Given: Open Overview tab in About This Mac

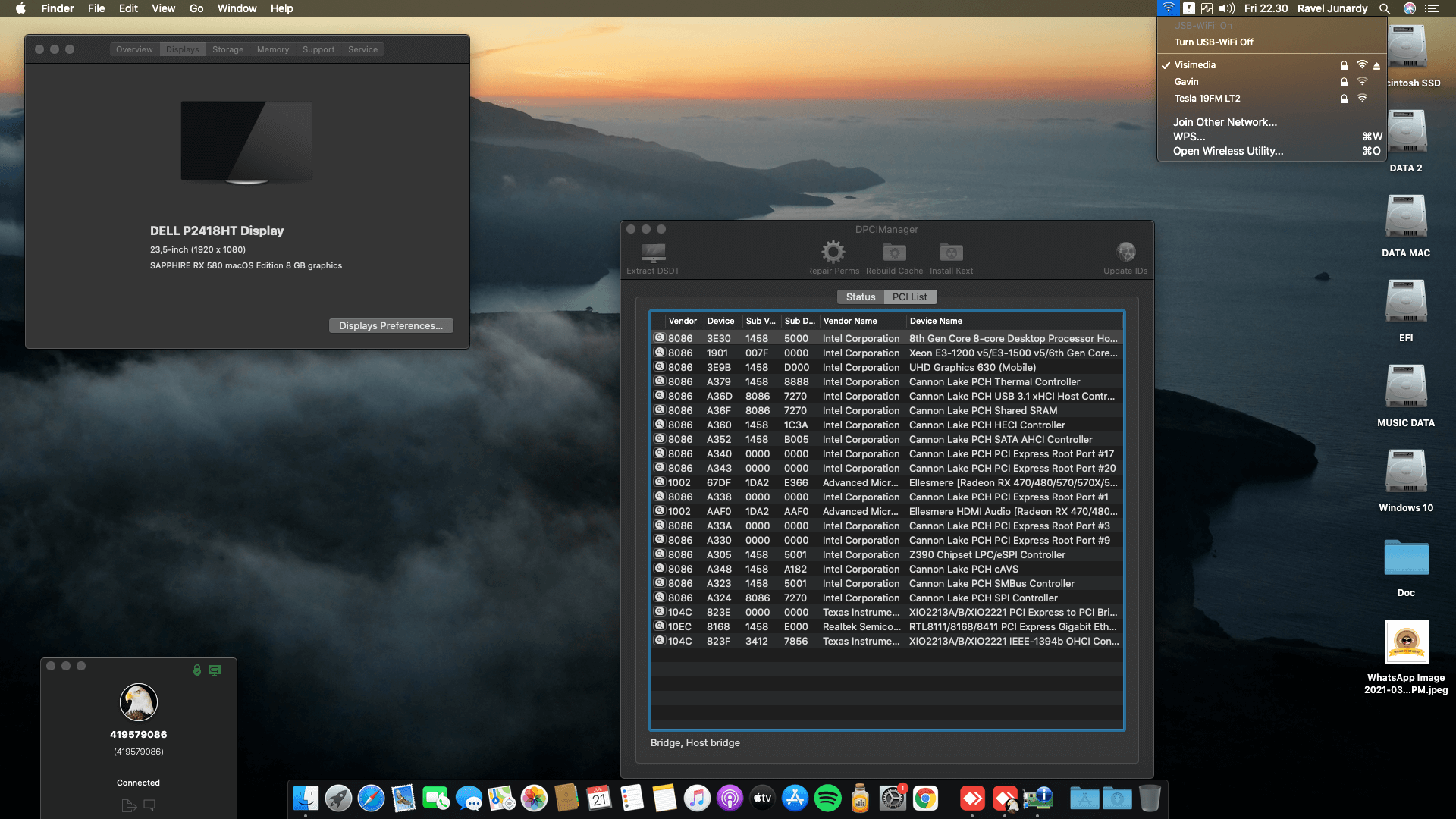Looking at the screenshot, I should [x=134, y=49].
